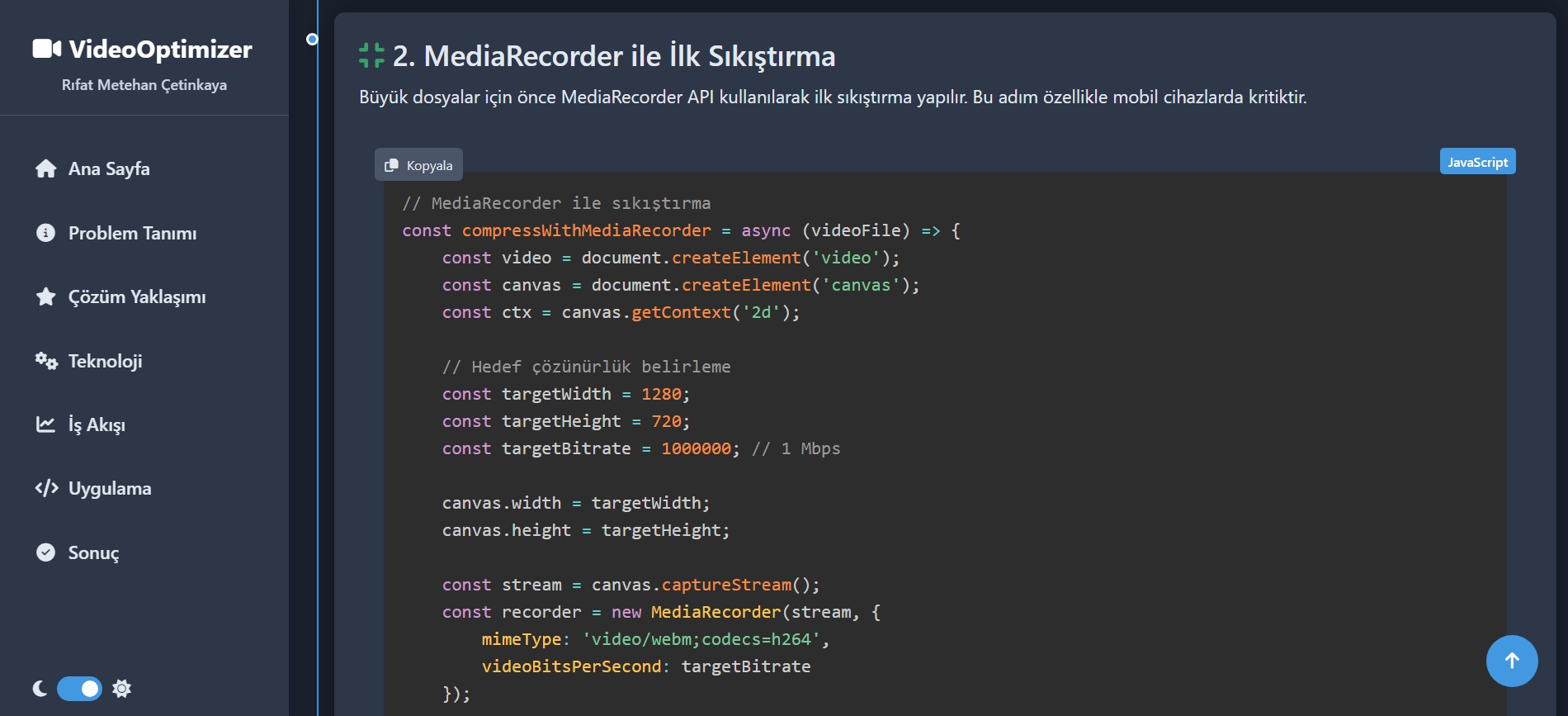
Task: Click the compress icon before section heading
Action: [x=371, y=55]
